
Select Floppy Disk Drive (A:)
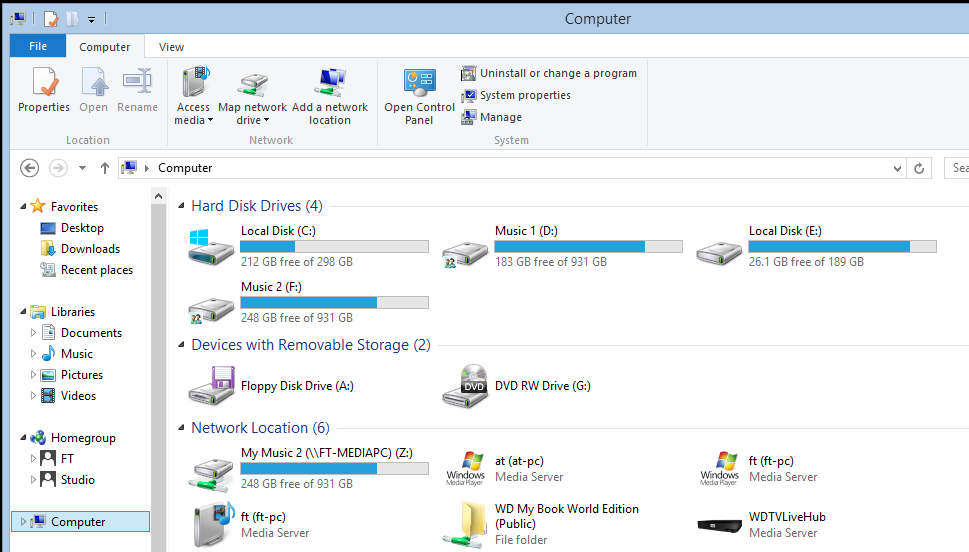tap(297, 386)
